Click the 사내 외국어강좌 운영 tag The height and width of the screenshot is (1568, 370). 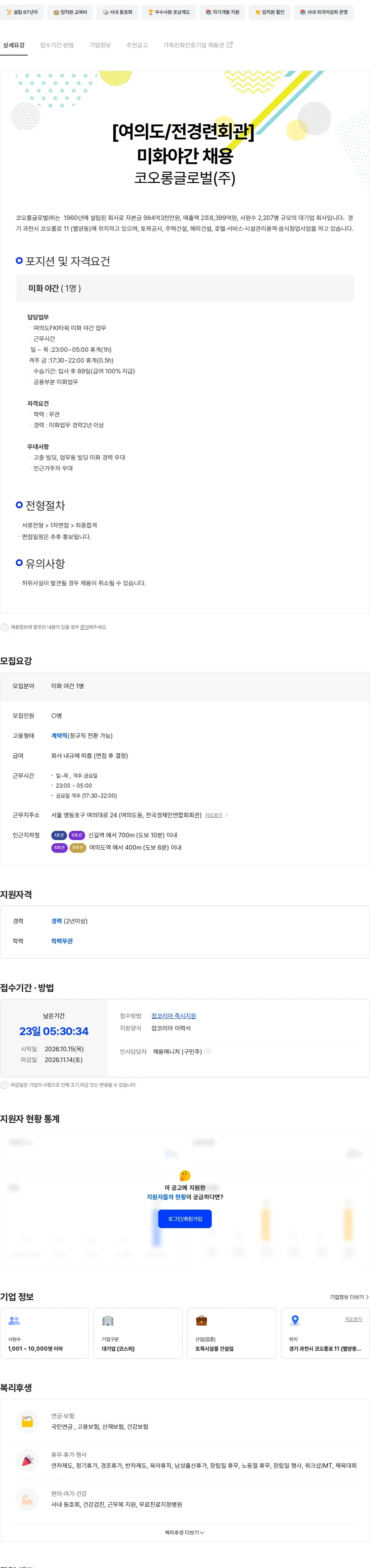coord(324,12)
